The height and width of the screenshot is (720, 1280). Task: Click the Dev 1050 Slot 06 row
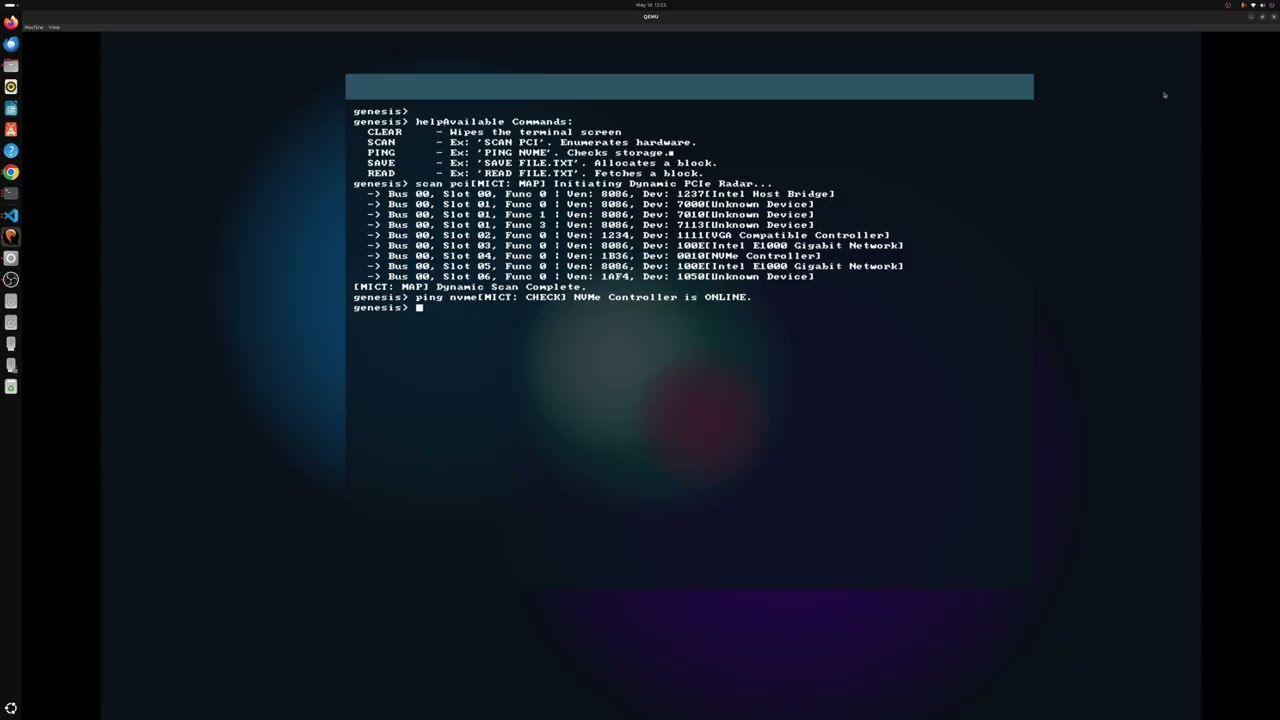point(590,277)
